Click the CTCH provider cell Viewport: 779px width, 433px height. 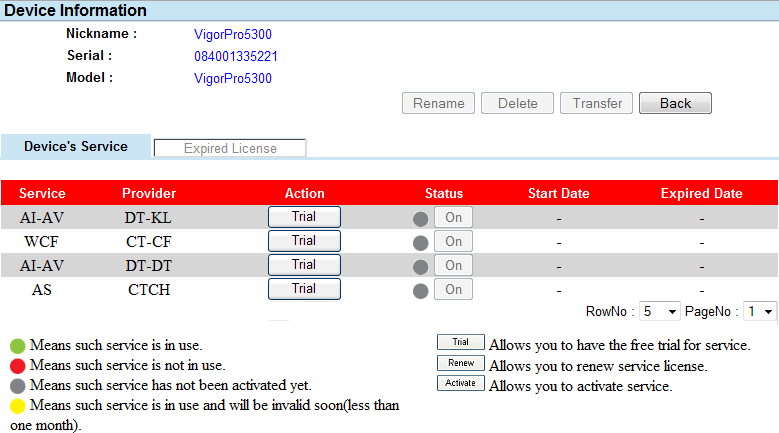[x=149, y=289]
